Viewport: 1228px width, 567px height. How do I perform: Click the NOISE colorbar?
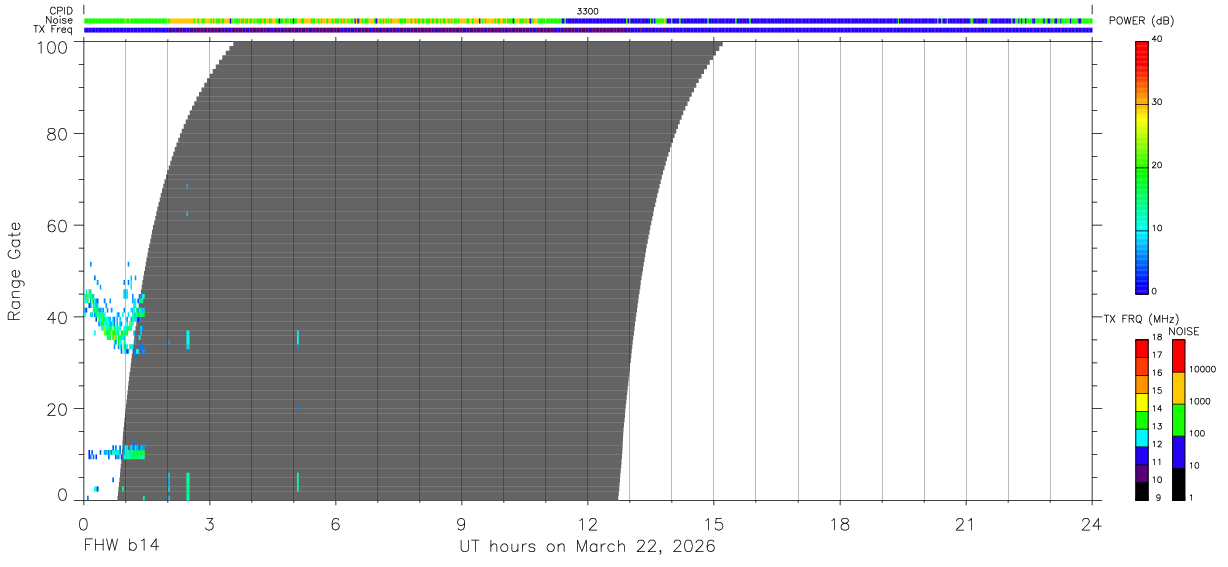[x=1178, y=419]
